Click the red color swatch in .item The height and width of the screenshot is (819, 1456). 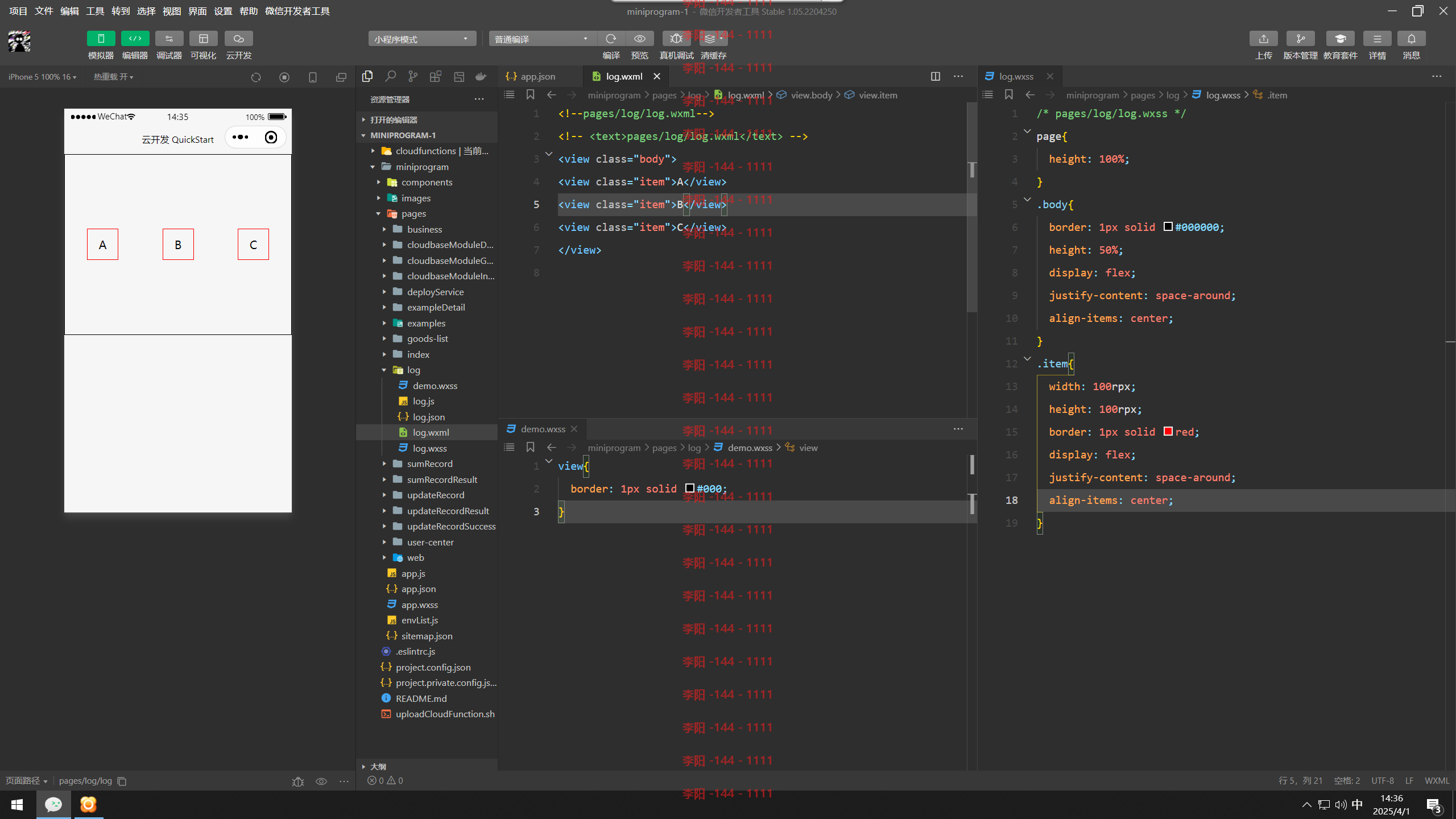[1168, 431]
